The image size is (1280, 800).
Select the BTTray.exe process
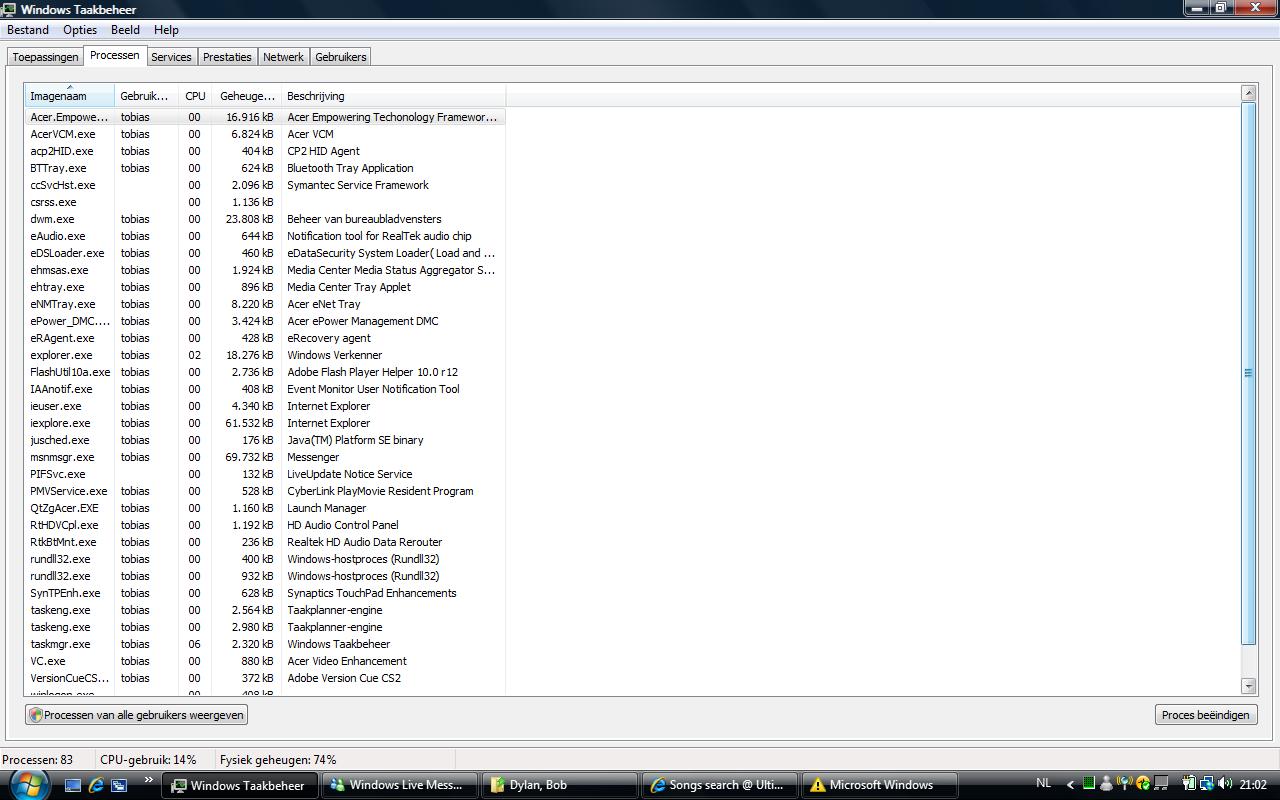pyautogui.click(x=265, y=168)
